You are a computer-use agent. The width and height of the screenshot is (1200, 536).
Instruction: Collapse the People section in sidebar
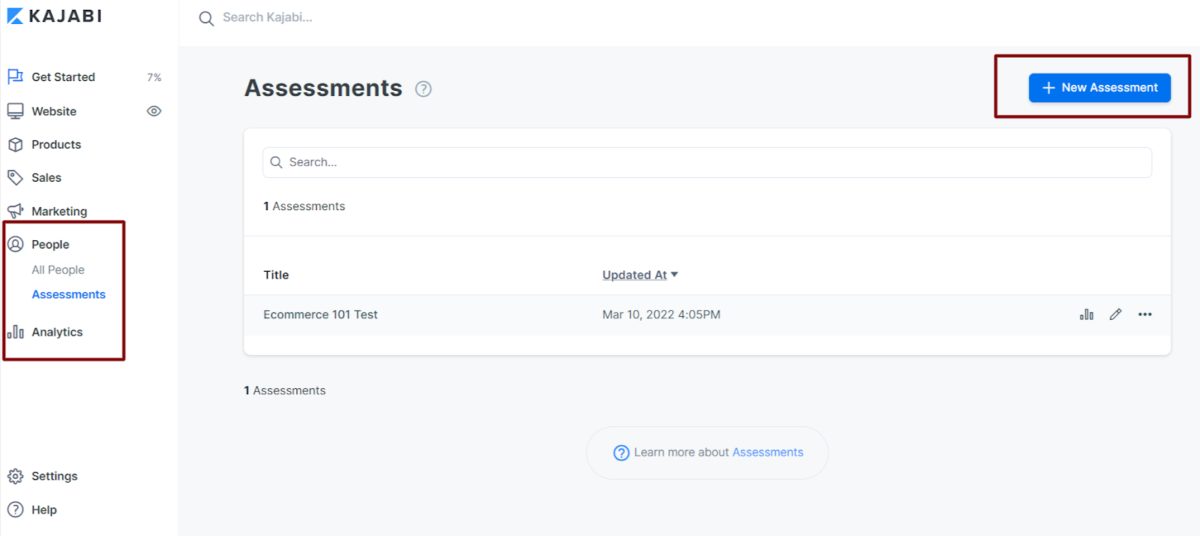tap(50, 244)
